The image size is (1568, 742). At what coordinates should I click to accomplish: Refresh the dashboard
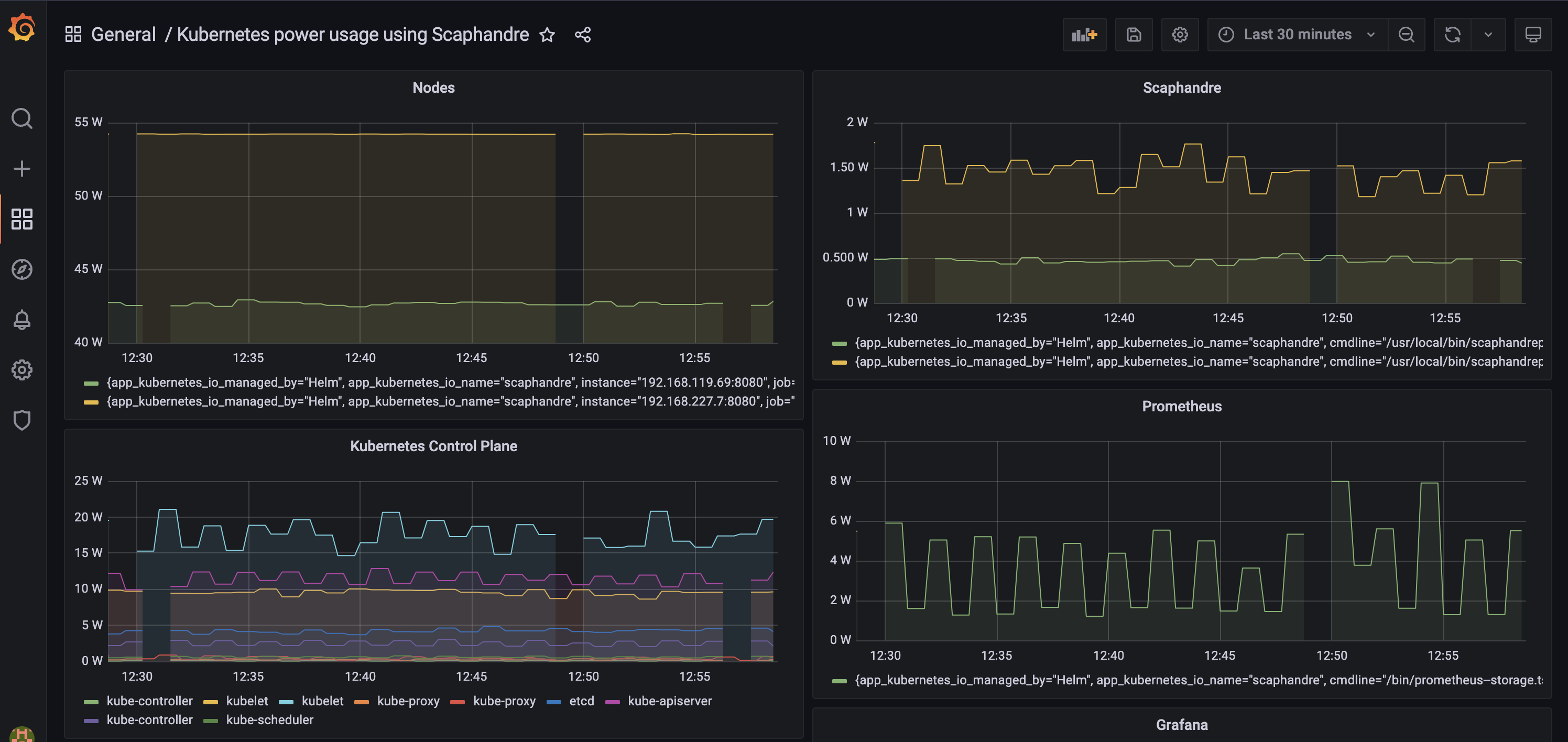click(1452, 35)
